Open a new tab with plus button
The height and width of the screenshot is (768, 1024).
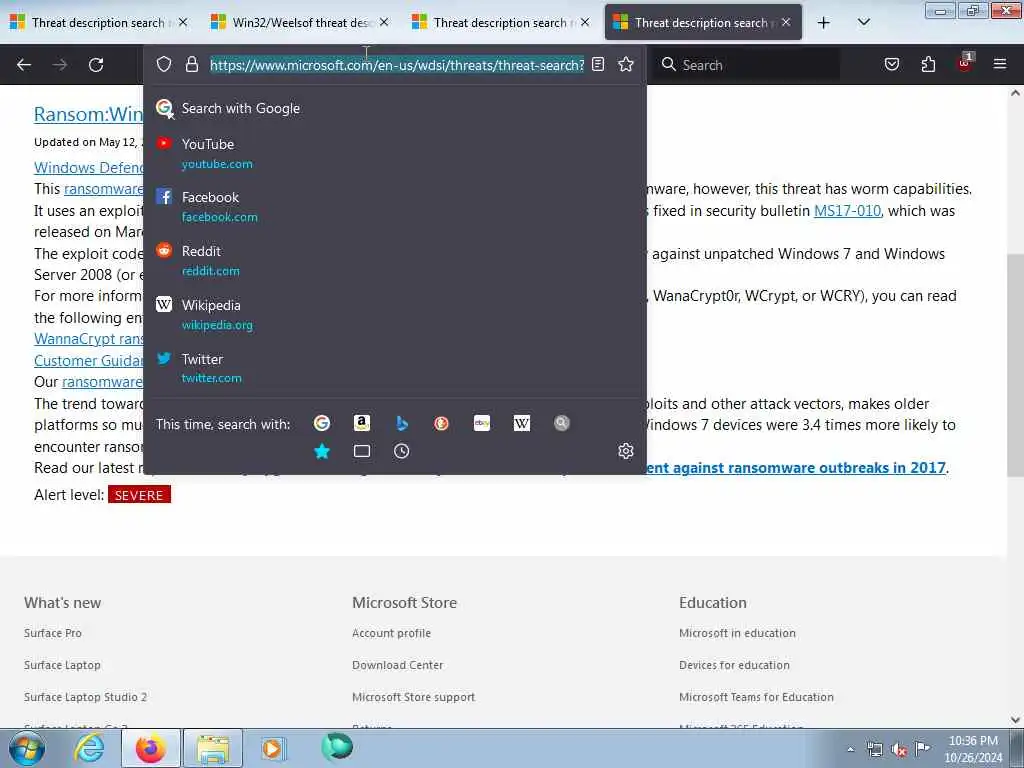click(824, 23)
